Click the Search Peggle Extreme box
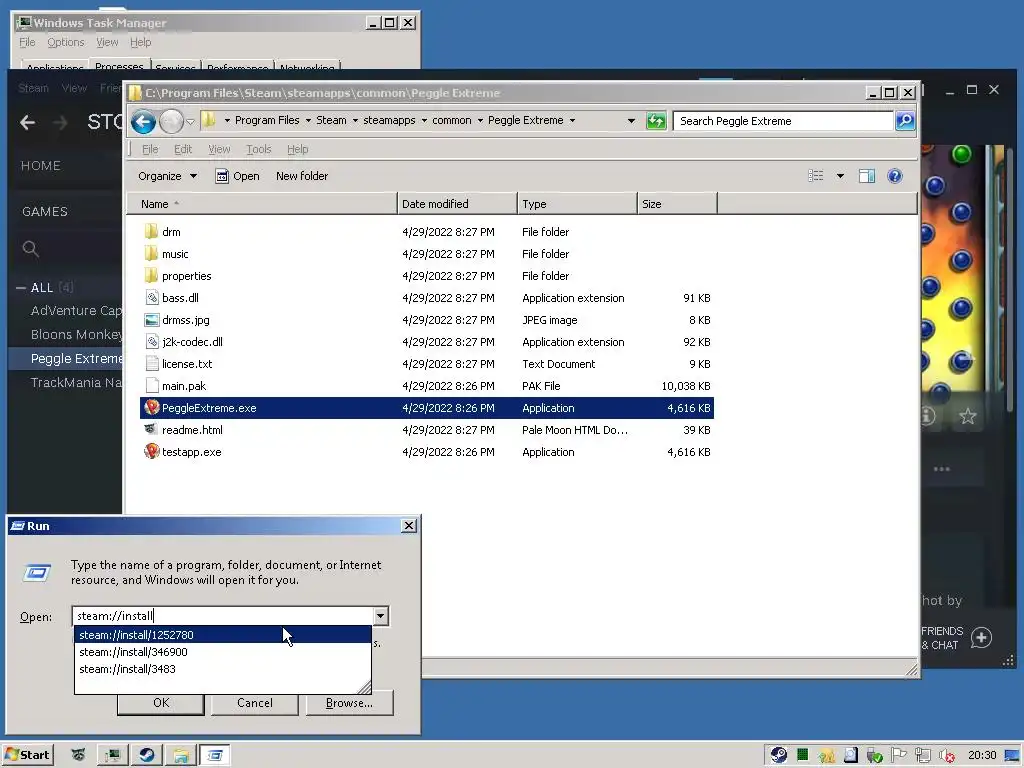Screen dimensions: 1024x768 (782, 121)
